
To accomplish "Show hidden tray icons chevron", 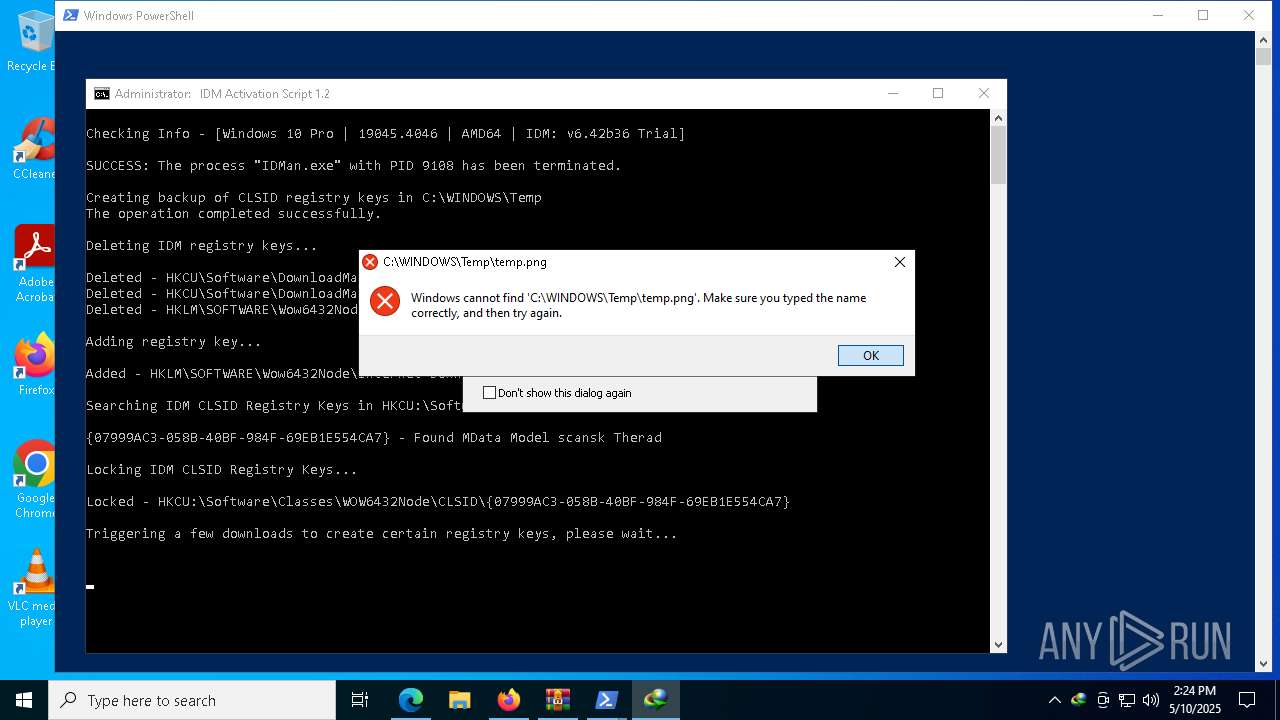I will point(1054,700).
